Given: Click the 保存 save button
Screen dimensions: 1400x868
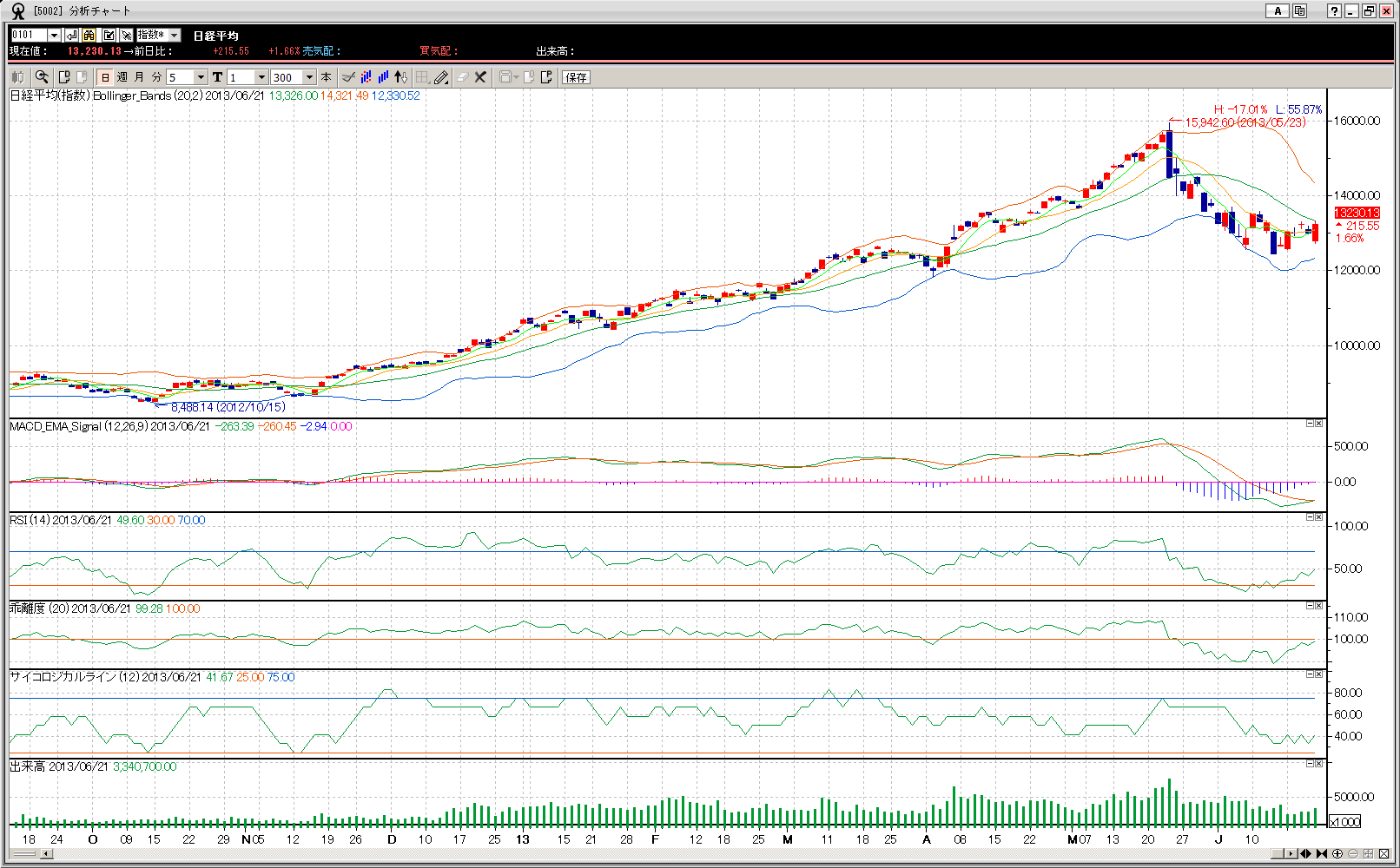Looking at the screenshot, I should point(576,77).
